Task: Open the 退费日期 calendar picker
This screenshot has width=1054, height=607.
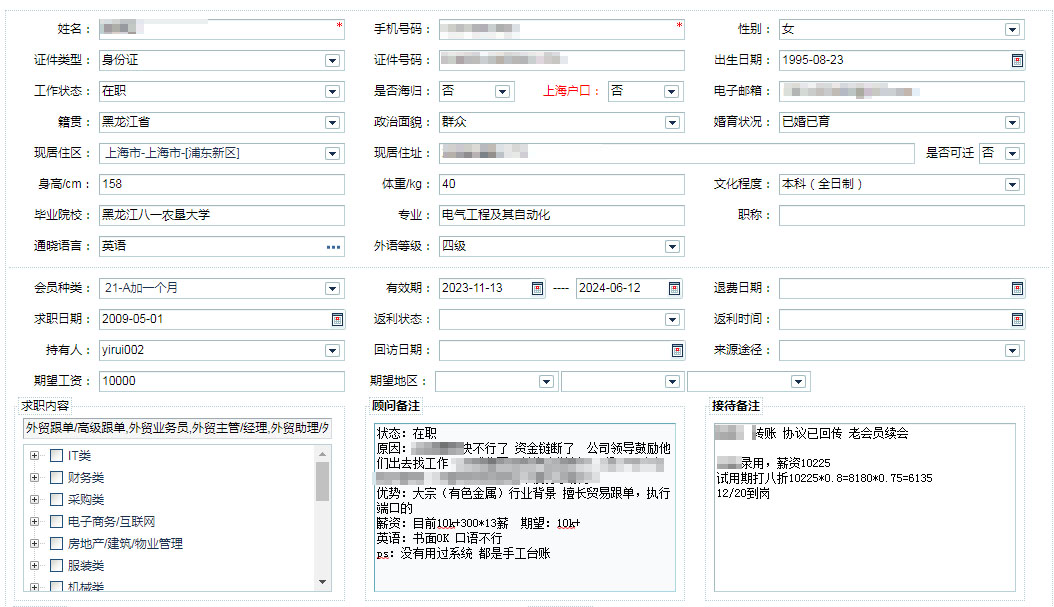Action: tap(1017, 288)
